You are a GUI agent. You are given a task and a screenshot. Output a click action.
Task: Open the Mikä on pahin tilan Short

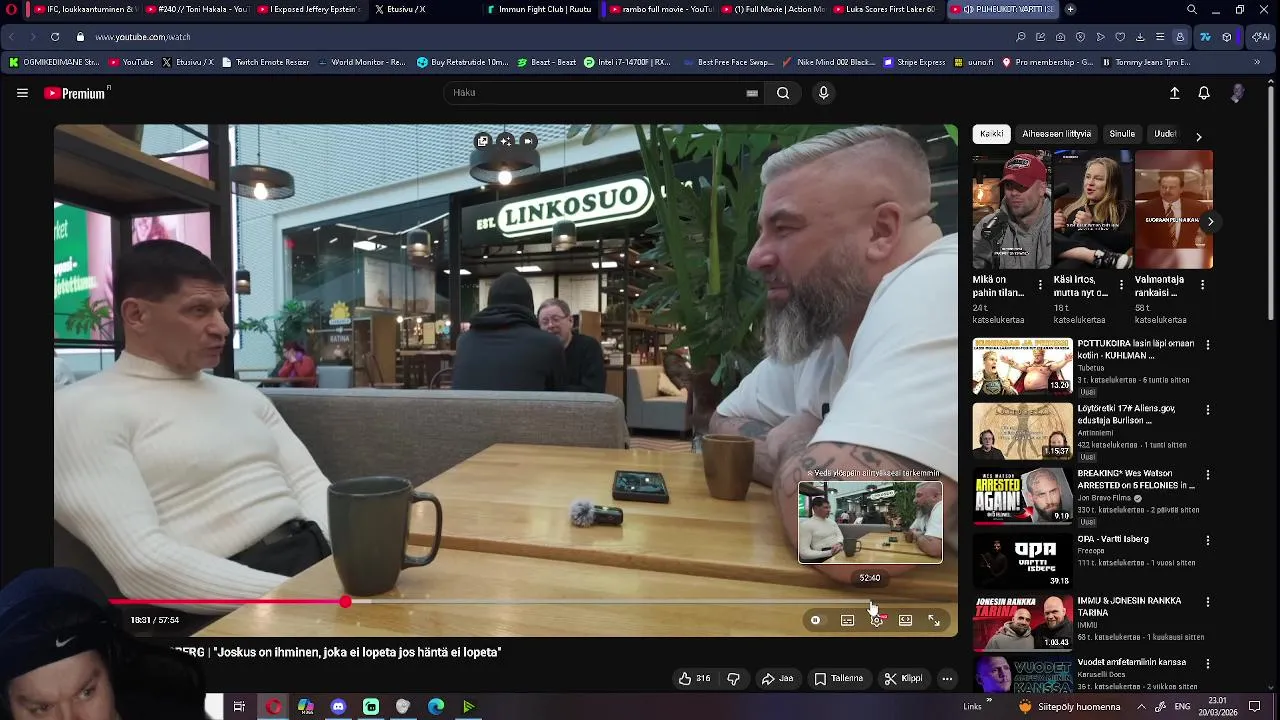coord(1011,210)
